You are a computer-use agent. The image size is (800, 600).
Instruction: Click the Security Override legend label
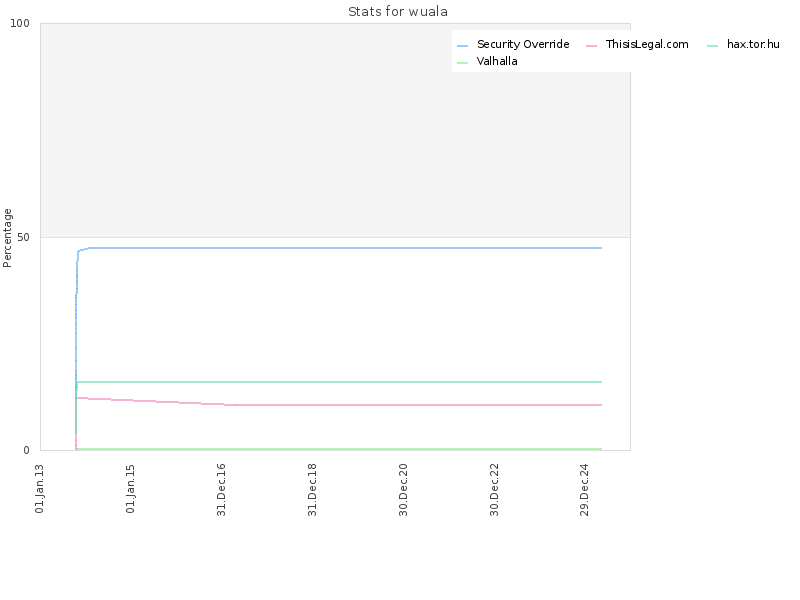(x=523, y=44)
